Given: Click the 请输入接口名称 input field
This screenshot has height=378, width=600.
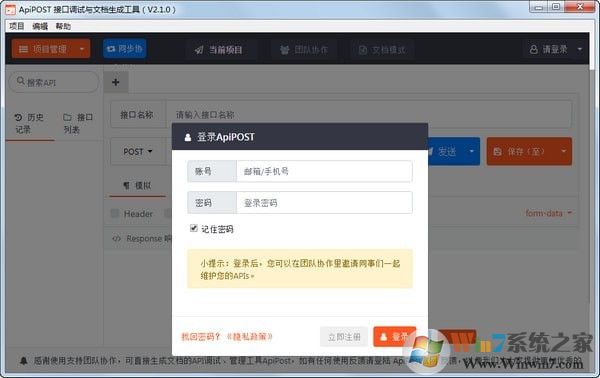Looking at the screenshot, I should 368,114.
